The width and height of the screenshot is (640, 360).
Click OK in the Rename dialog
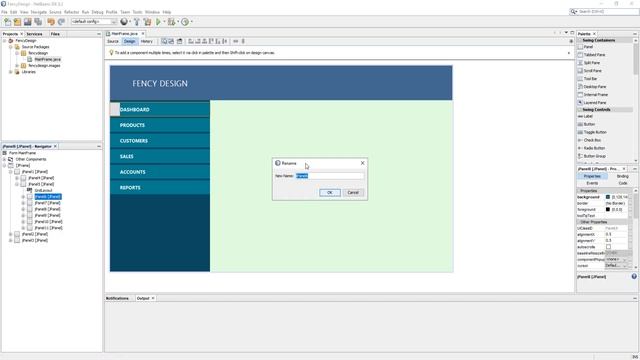click(330, 192)
